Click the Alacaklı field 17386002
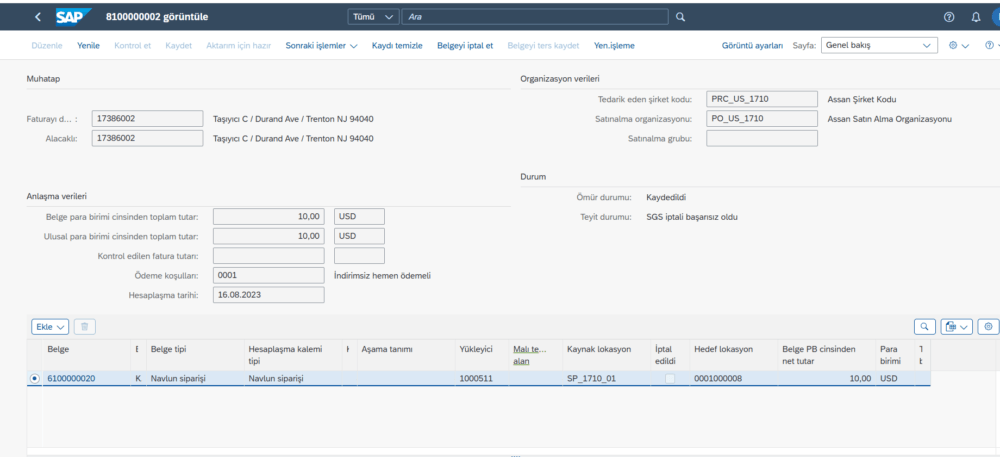The image size is (1000, 457). pyautogui.click(x=147, y=138)
